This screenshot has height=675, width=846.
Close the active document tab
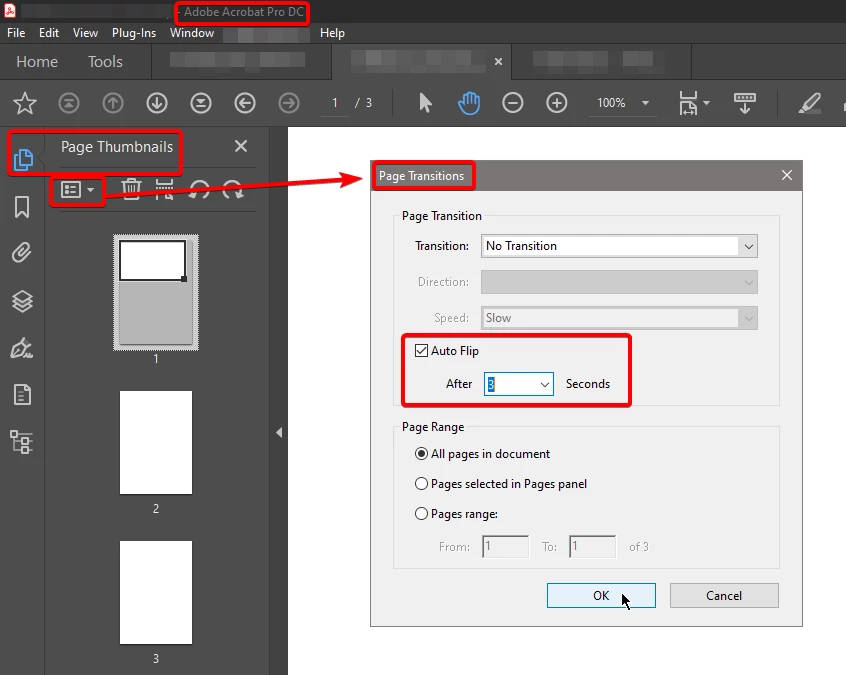[499, 62]
